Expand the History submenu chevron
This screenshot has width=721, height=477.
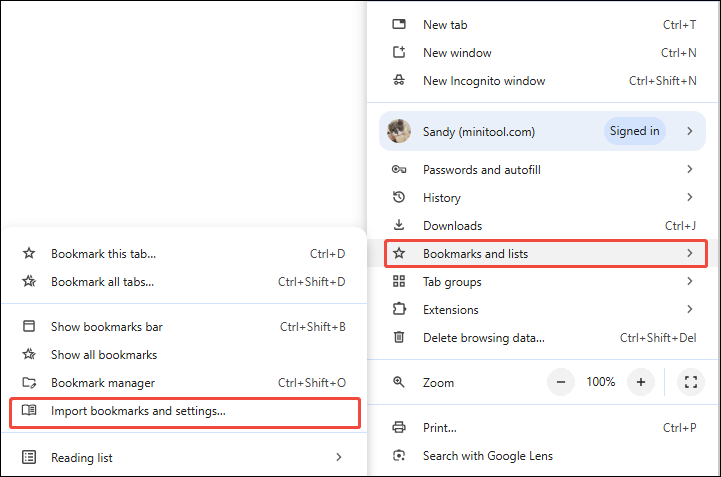coord(689,198)
